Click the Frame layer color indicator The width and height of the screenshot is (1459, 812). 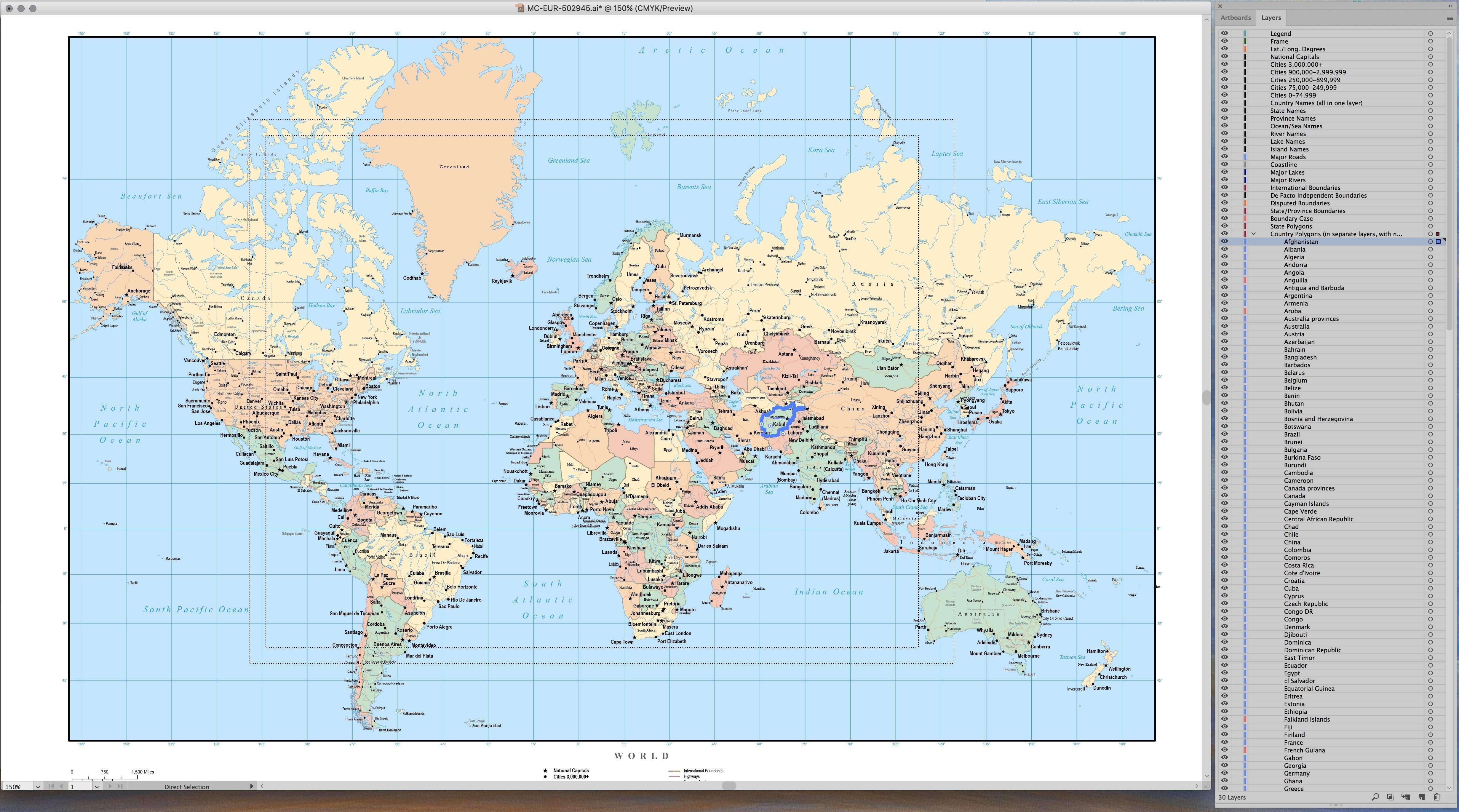click(1245, 41)
